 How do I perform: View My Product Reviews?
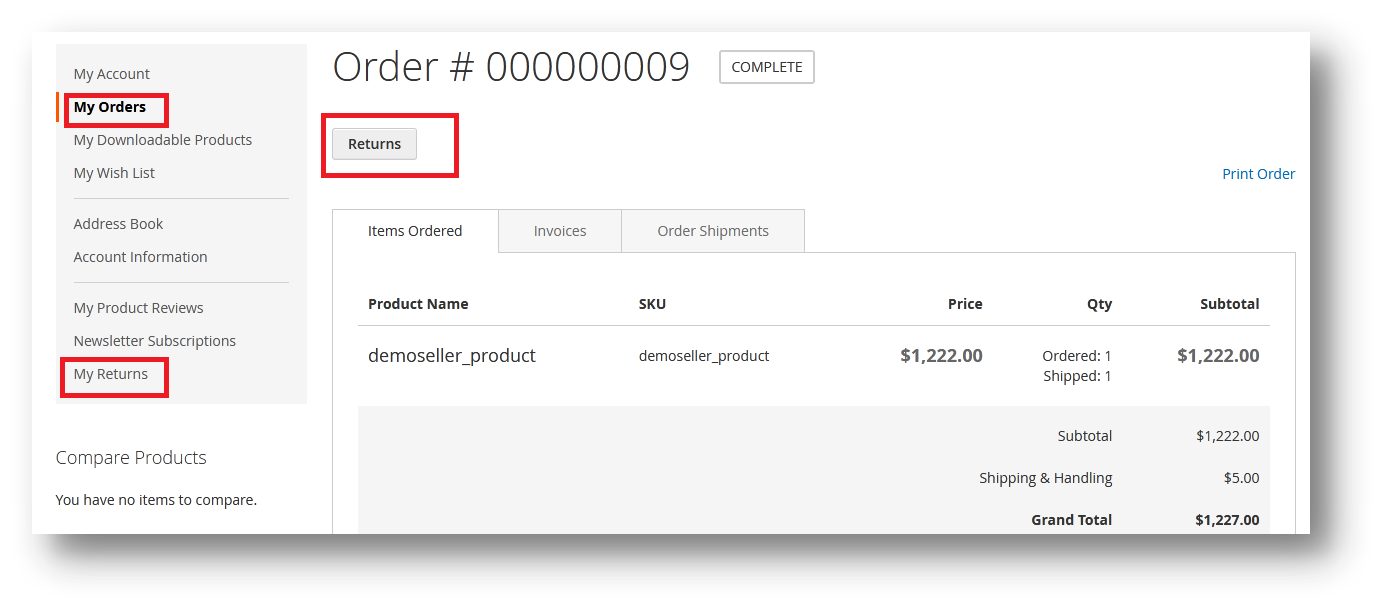coord(138,308)
